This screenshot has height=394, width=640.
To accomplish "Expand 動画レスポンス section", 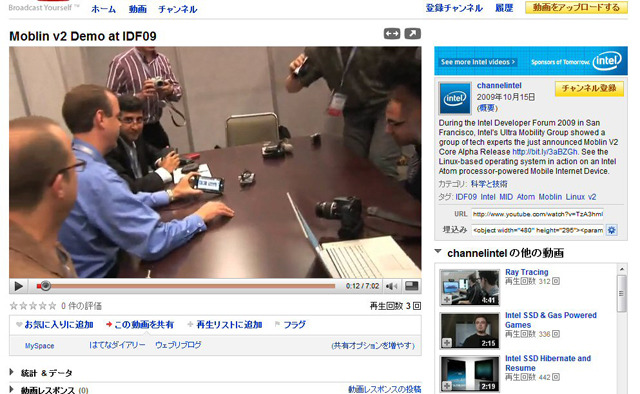I will tap(49, 390).
